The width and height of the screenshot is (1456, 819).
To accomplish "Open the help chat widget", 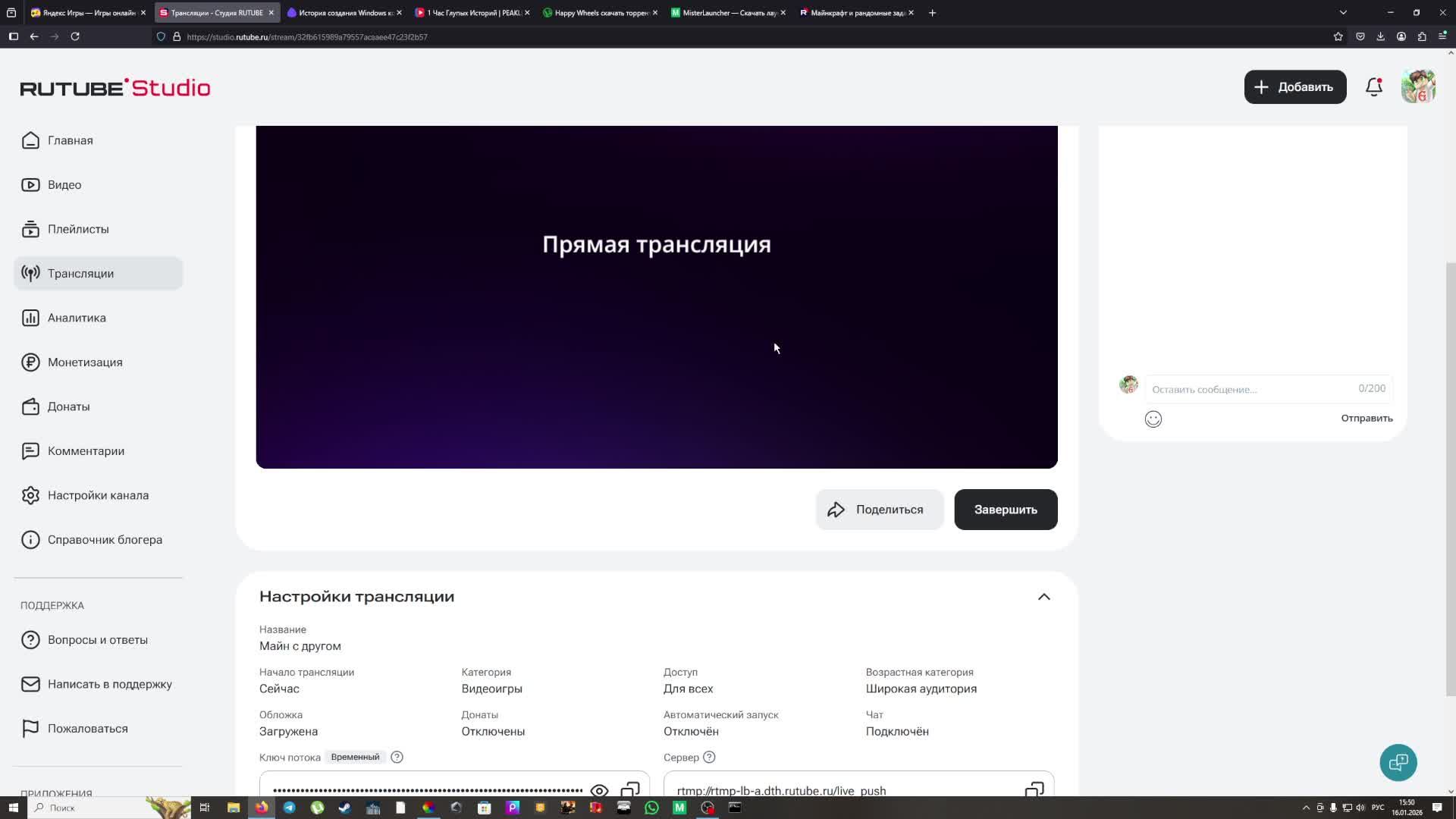I will (x=1398, y=762).
